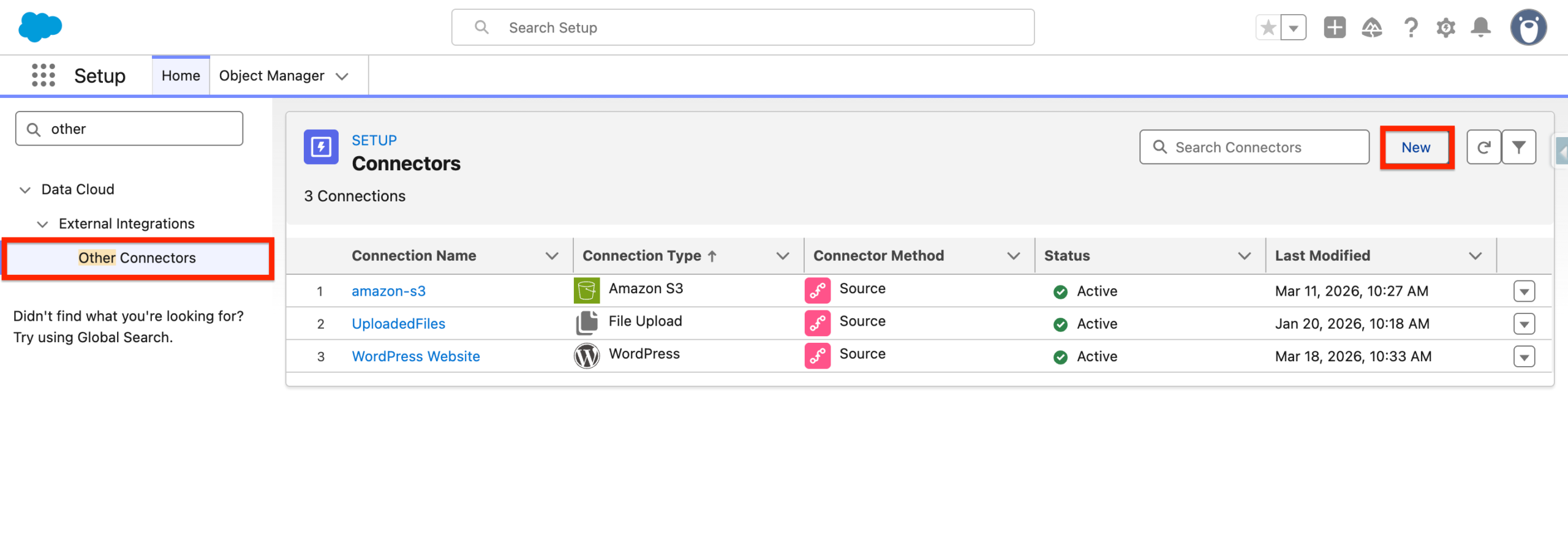The width and height of the screenshot is (1568, 543).
Task: Click the Amazon S3 bucket icon
Action: [x=586, y=290]
